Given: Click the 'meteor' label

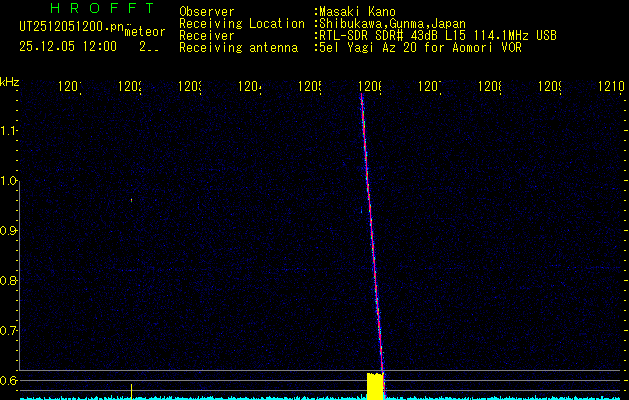Looking at the screenshot, I should click(x=144, y=33).
